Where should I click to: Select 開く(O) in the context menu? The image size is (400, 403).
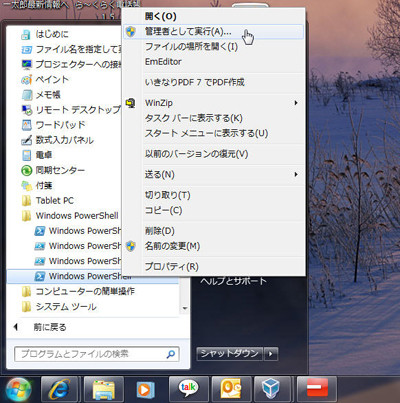213,16
